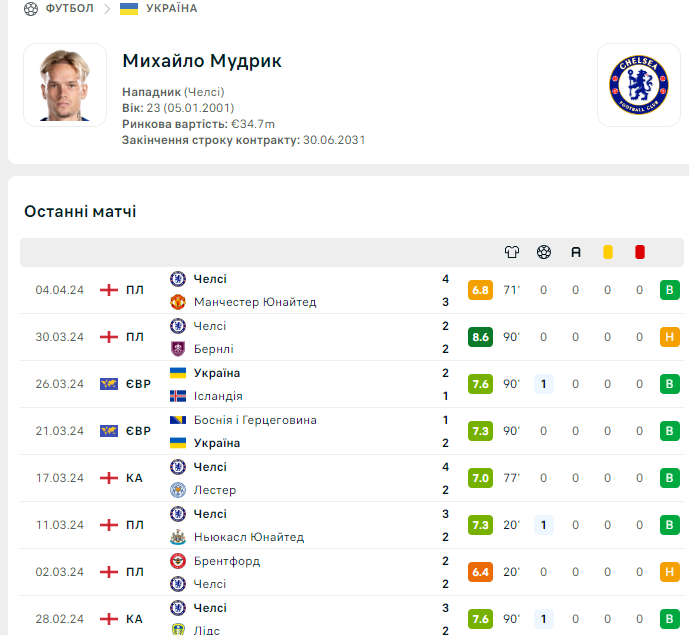Click the Manchester United team logo
689x635 pixels.
pos(178,302)
